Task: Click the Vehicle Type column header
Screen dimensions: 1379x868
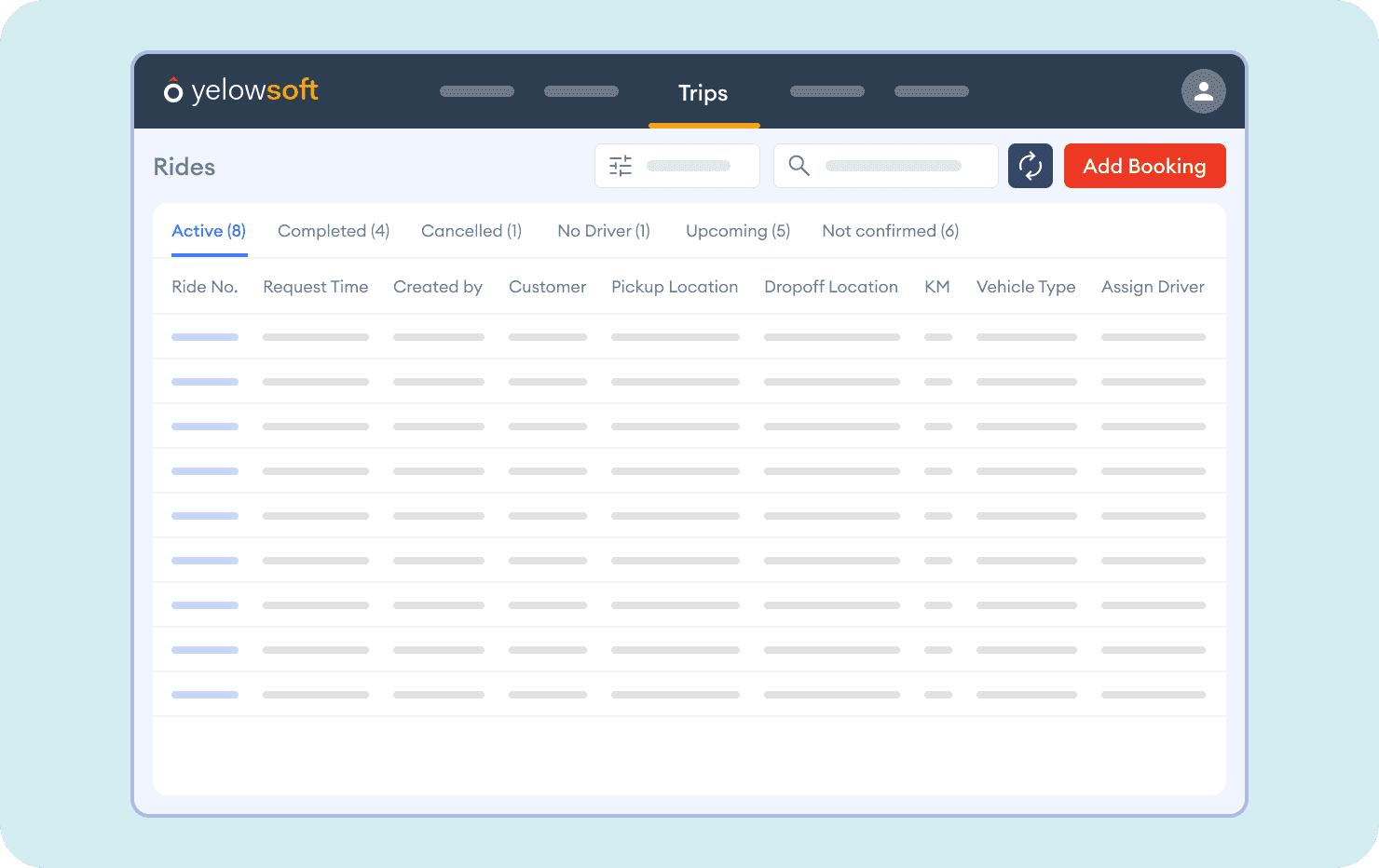Action: click(x=1026, y=286)
